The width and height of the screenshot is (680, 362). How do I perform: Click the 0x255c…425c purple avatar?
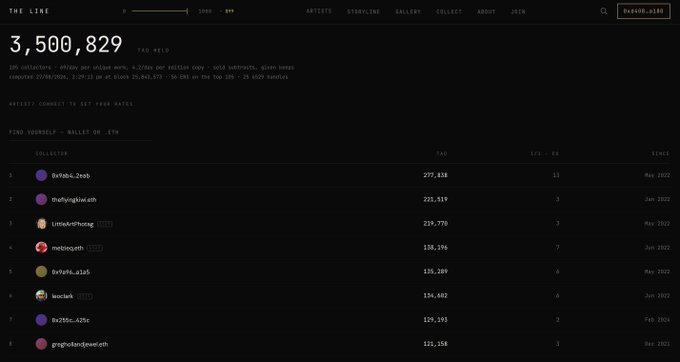(x=41, y=320)
